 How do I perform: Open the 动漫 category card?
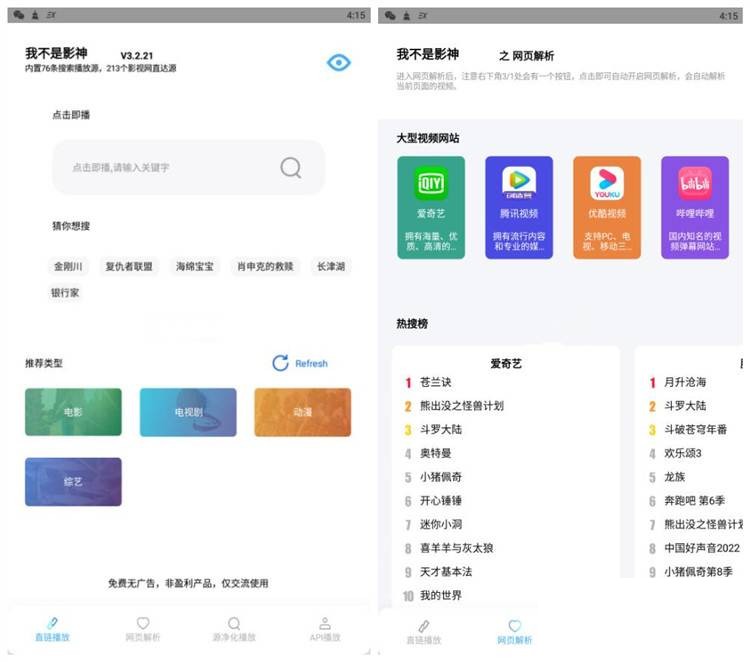302,412
